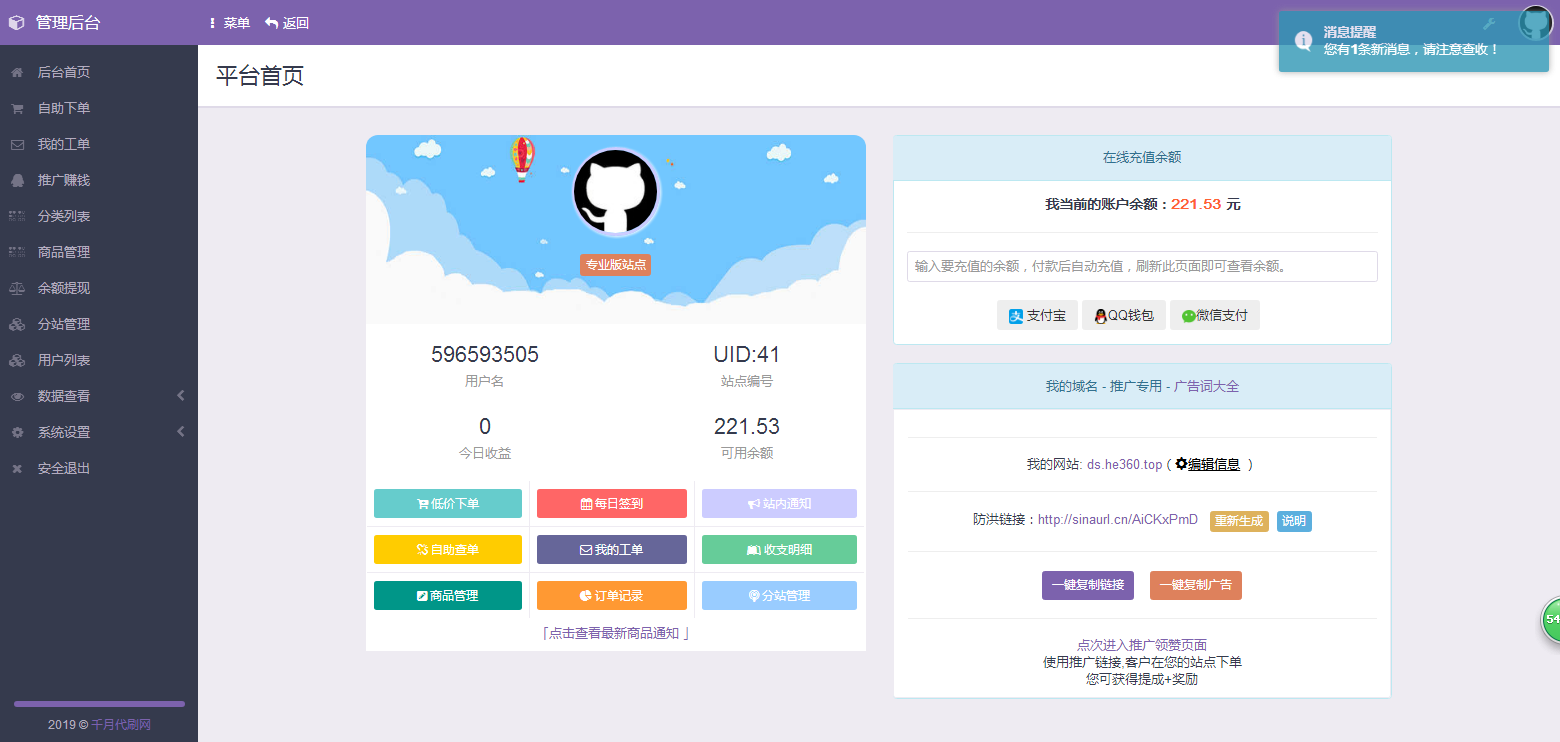
Task: Click the 专业版站点 badge
Action: pyautogui.click(x=616, y=264)
